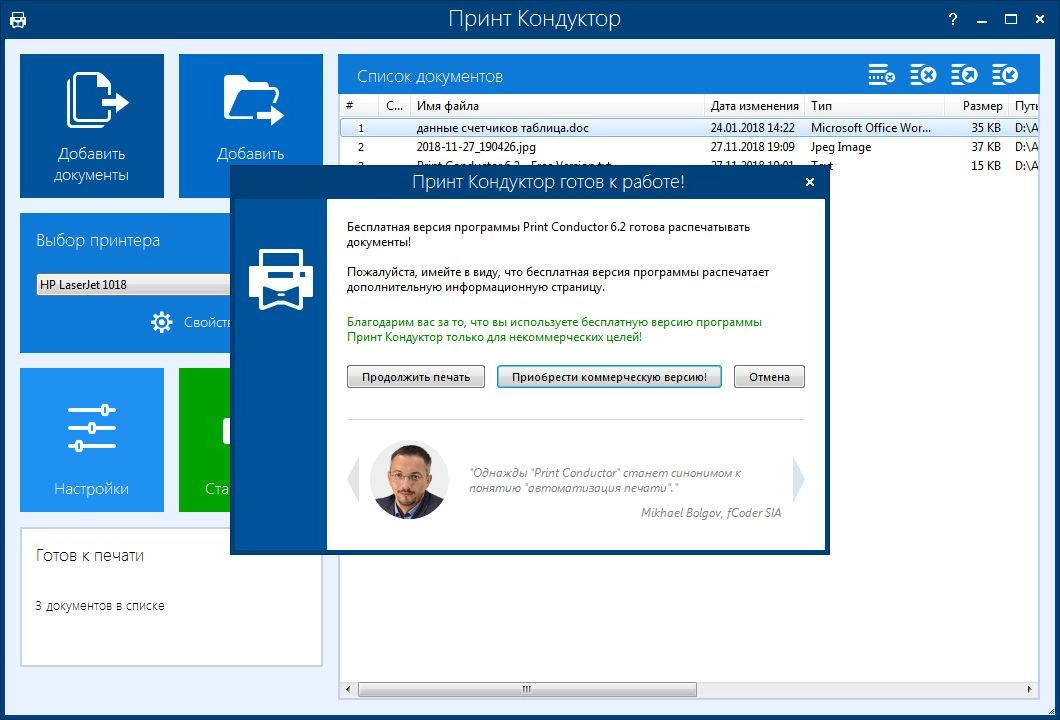Sort by 'Дата изменения' column header

754,105
